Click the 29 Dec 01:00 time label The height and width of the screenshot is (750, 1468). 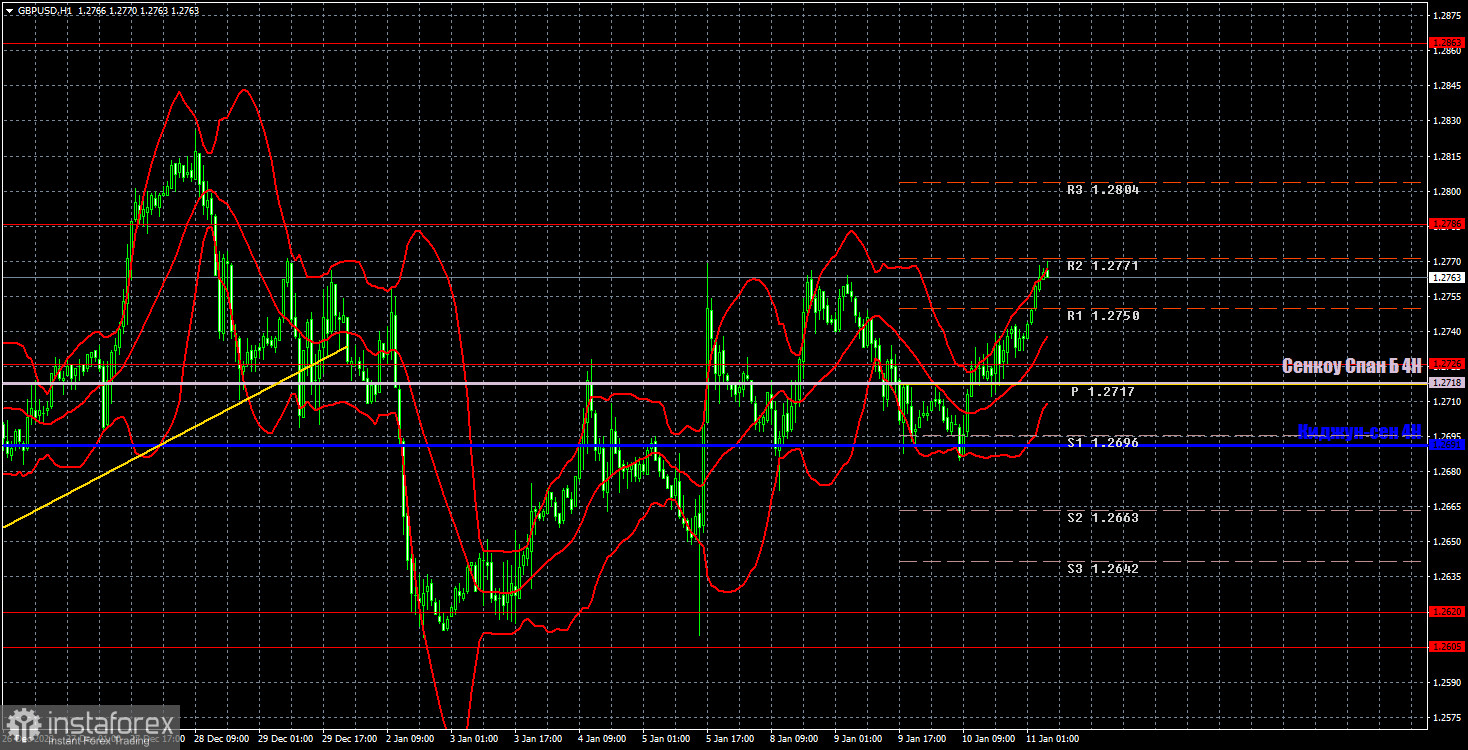[283, 740]
